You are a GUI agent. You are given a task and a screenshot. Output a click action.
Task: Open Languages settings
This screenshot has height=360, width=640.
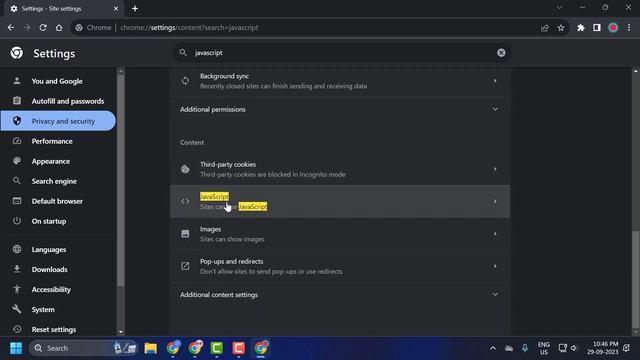[x=58, y=249]
